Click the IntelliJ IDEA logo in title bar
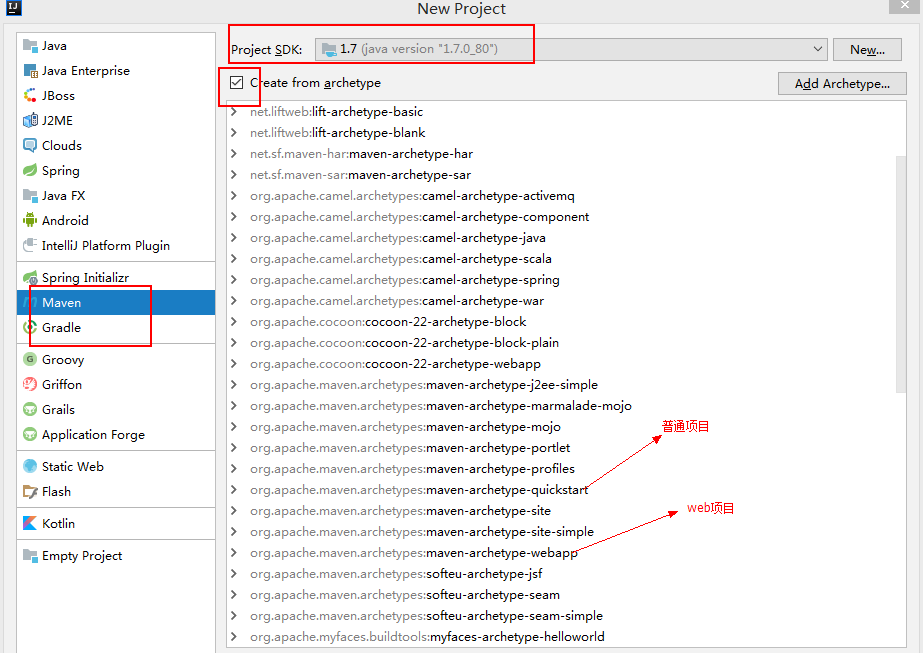This screenshot has width=923, height=653. [13, 8]
